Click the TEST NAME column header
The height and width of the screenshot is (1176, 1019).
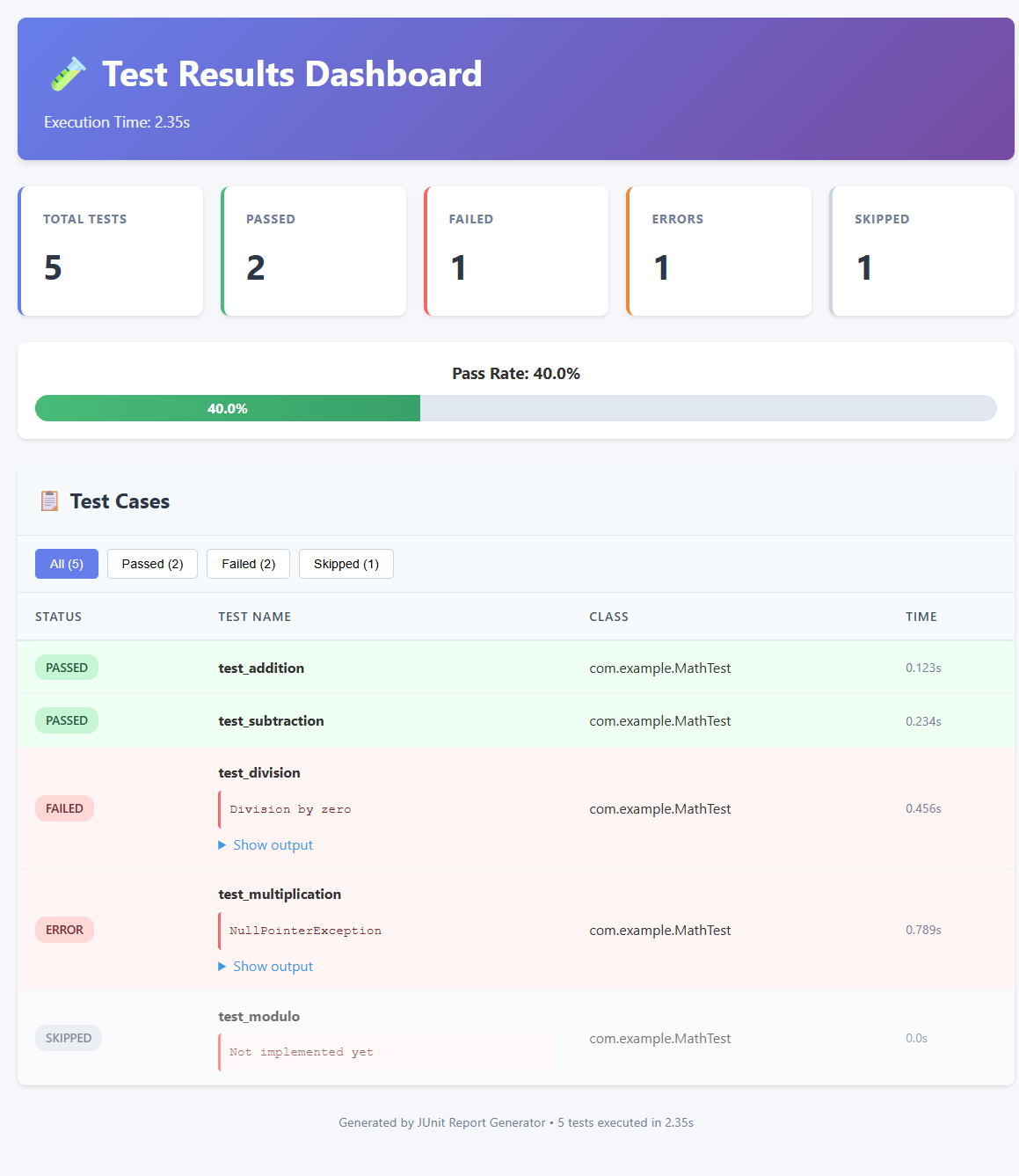(x=255, y=617)
